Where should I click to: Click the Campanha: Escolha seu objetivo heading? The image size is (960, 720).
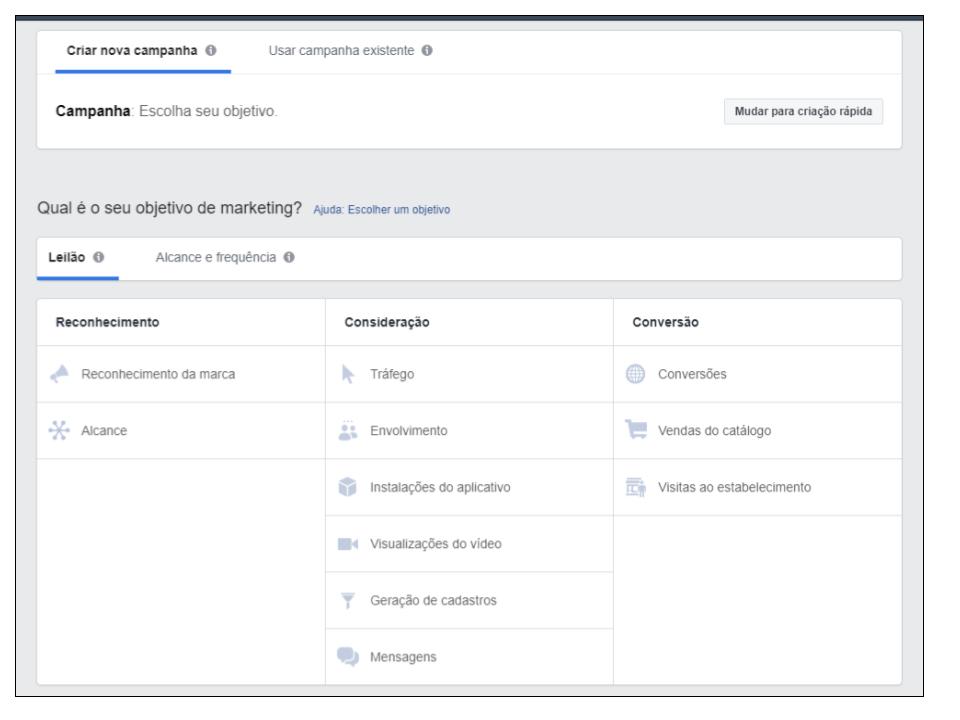pyautogui.click(x=166, y=111)
